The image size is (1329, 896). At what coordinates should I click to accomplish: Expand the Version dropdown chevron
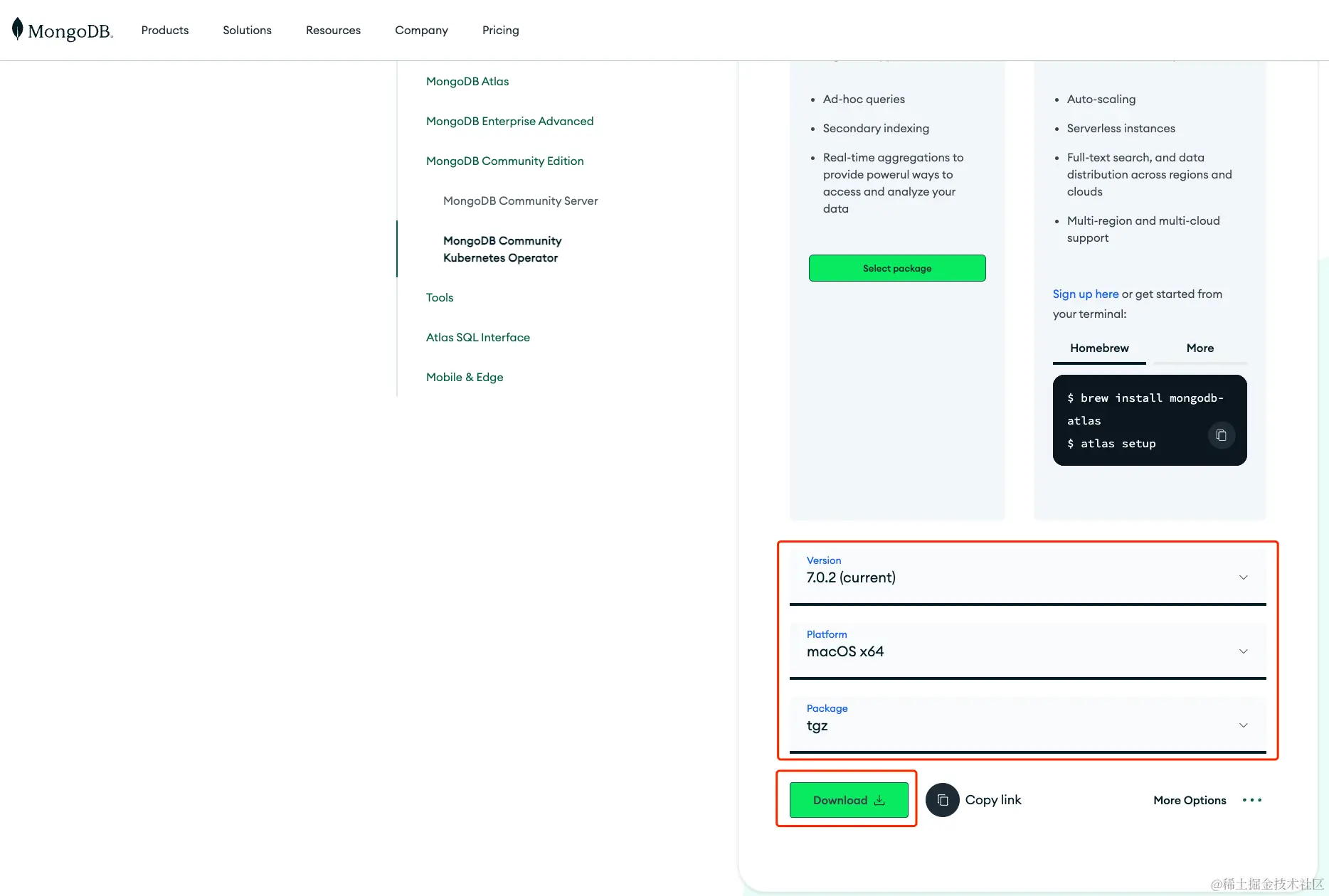click(x=1244, y=577)
